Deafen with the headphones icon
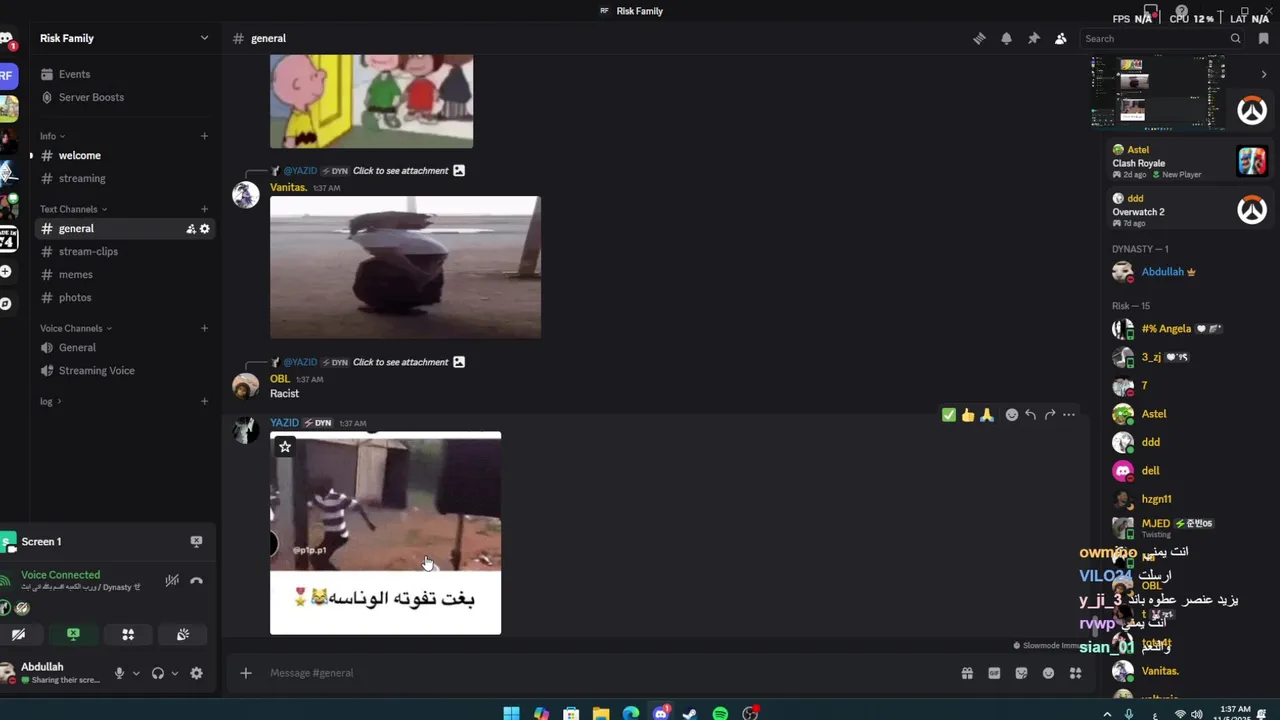 point(157,673)
